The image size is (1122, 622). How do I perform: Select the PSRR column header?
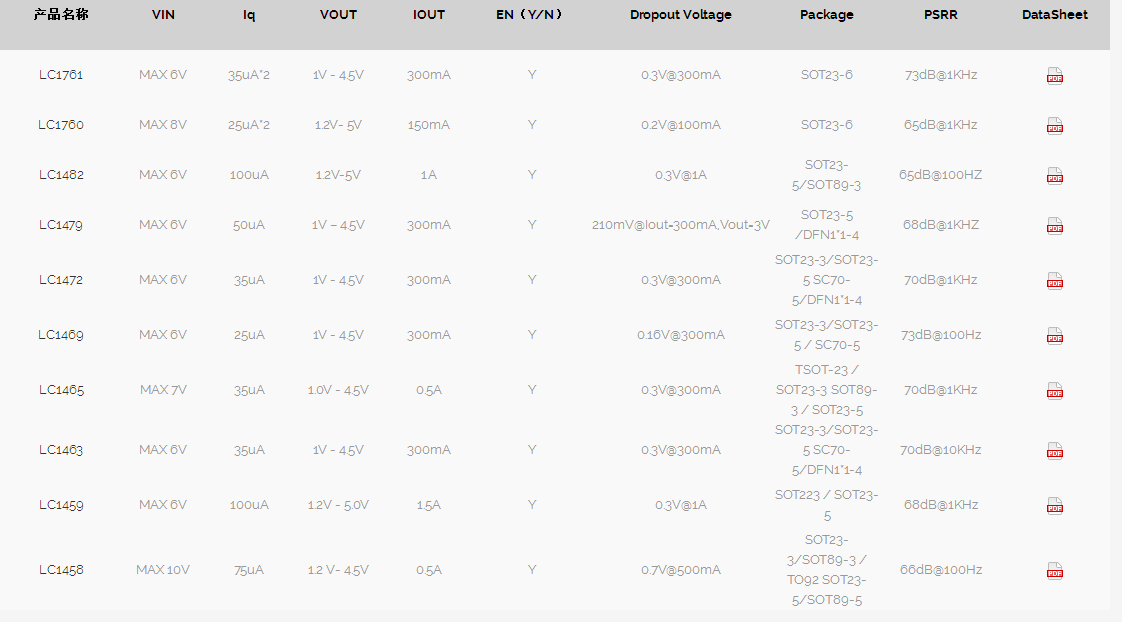click(x=940, y=14)
